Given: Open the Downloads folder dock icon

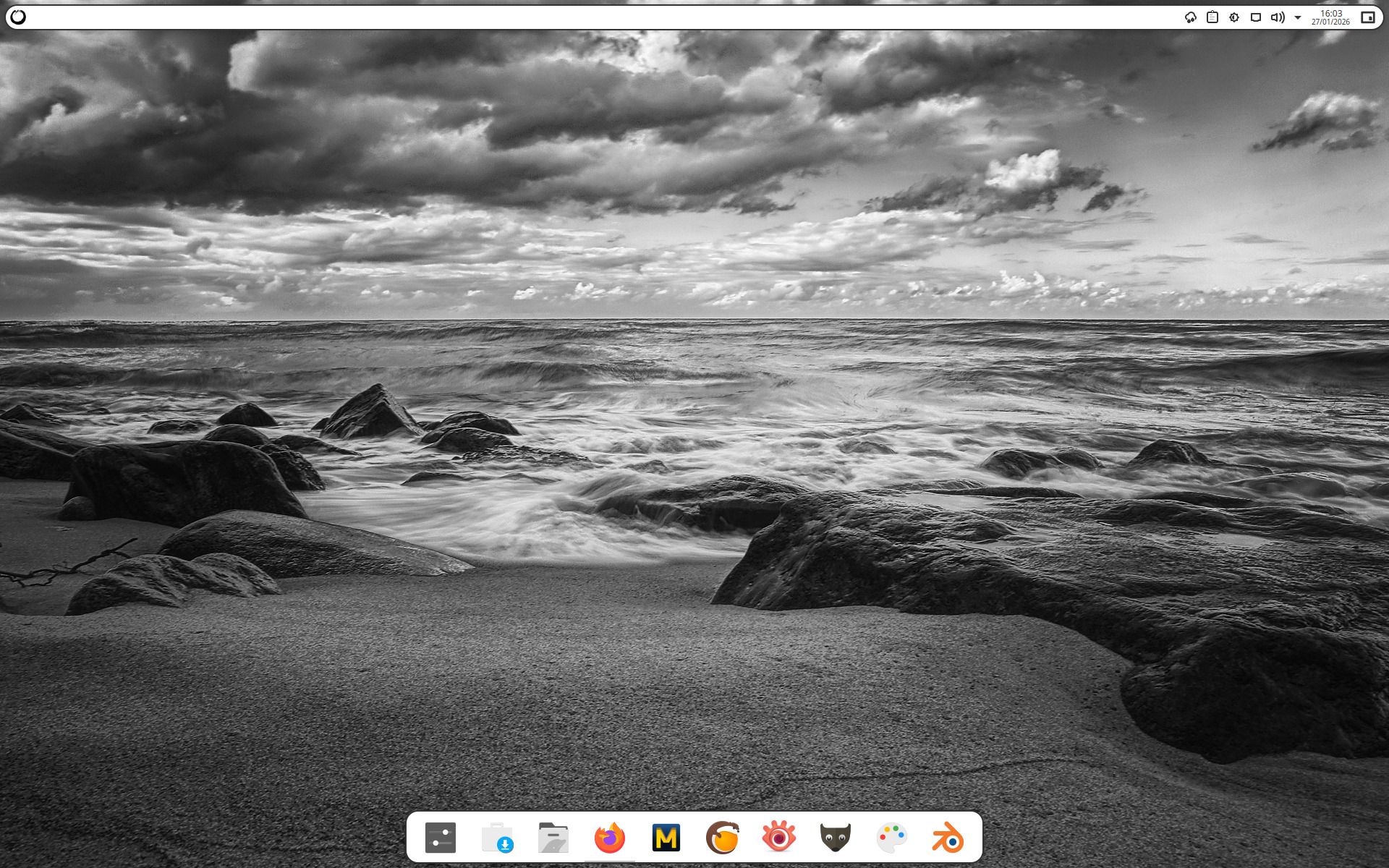Looking at the screenshot, I should click(497, 838).
